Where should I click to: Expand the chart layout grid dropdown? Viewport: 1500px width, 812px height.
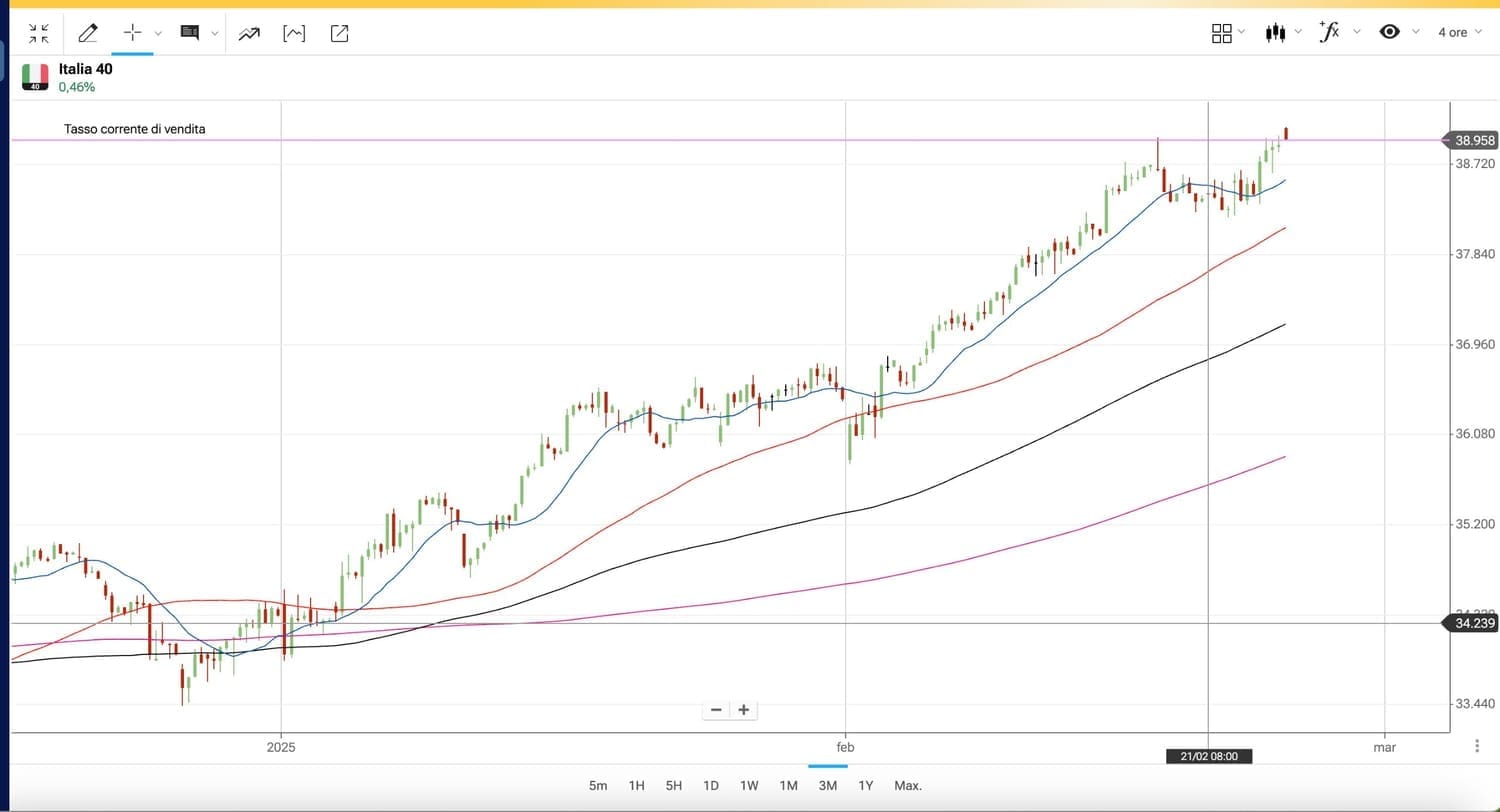[x=1227, y=33]
